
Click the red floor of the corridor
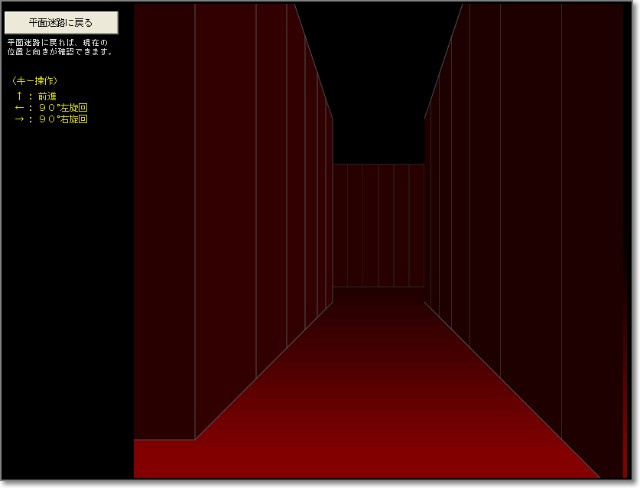pyautogui.click(x=380, y=400)
